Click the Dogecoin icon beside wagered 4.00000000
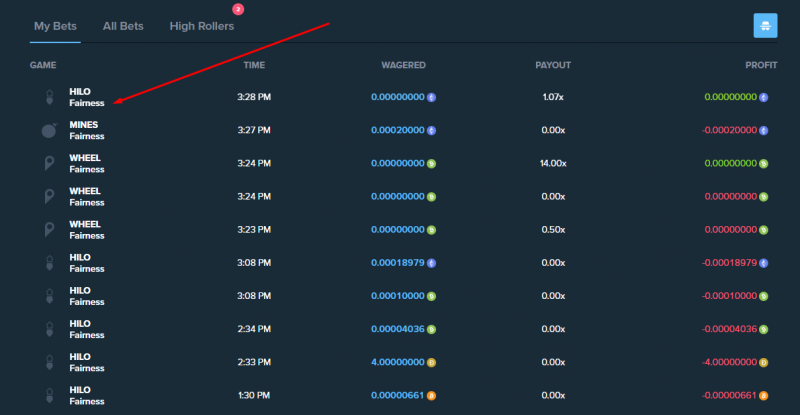This screenshot has width=800, height=415. (x=431, y=362)
